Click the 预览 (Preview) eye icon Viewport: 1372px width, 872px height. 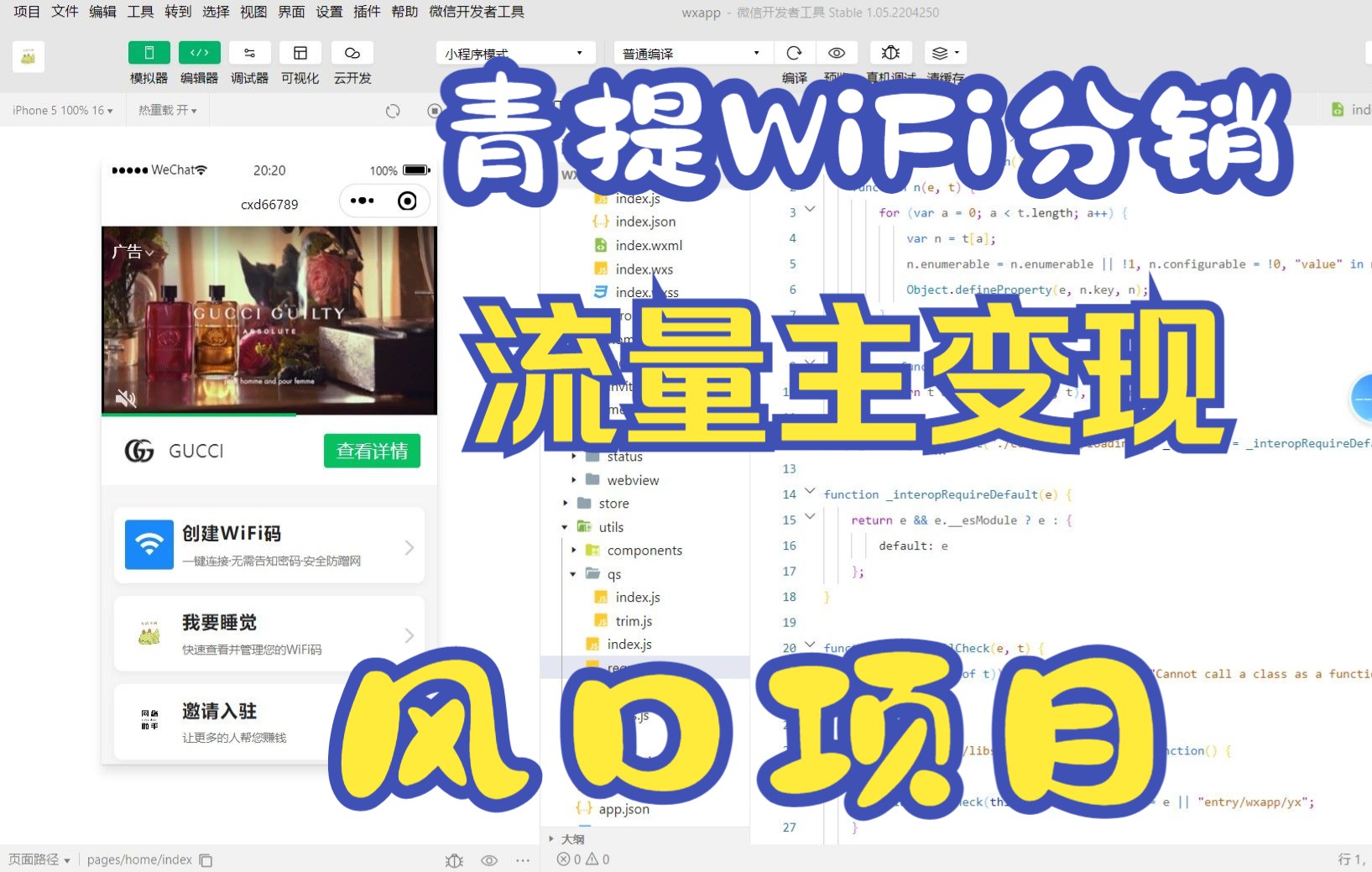pyautogui.click(x=837, y=52)
